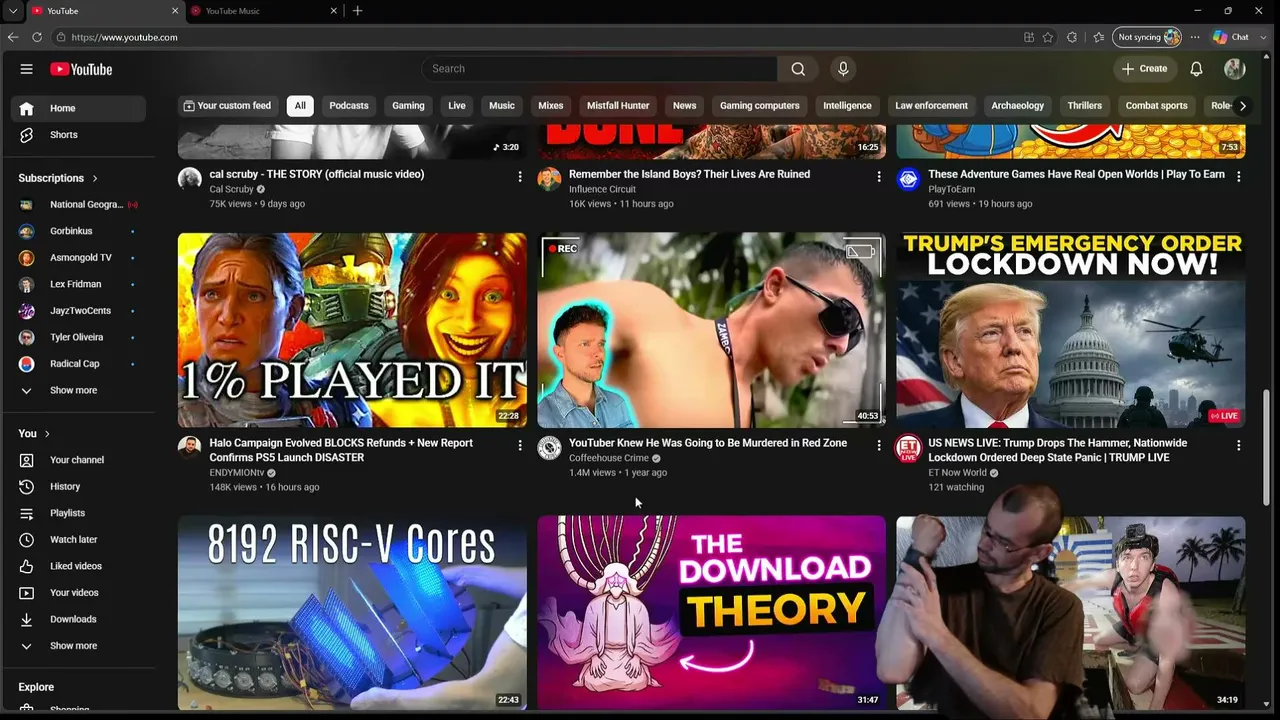Click the browser back arrow
Image resolution: width=1280 pixels, height=720 pixels.
13,37
